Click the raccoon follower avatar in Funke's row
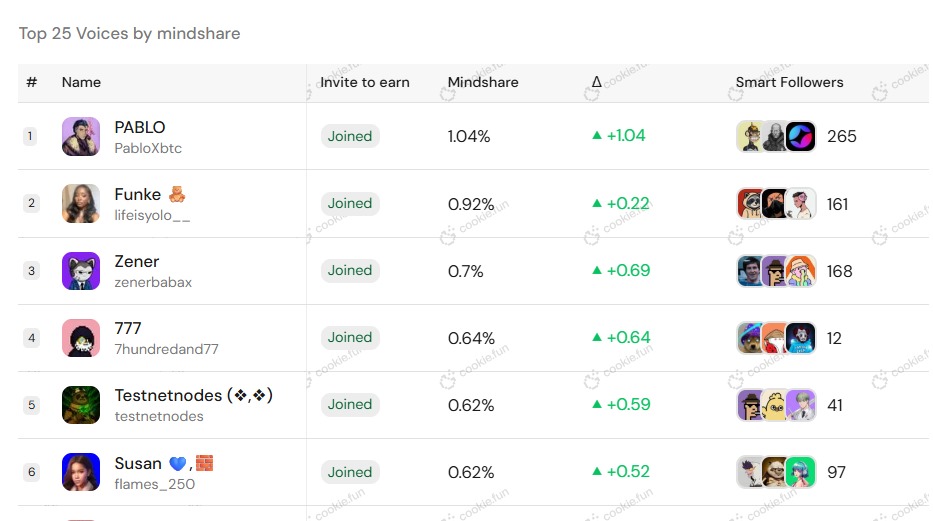 tap(750, 204)
